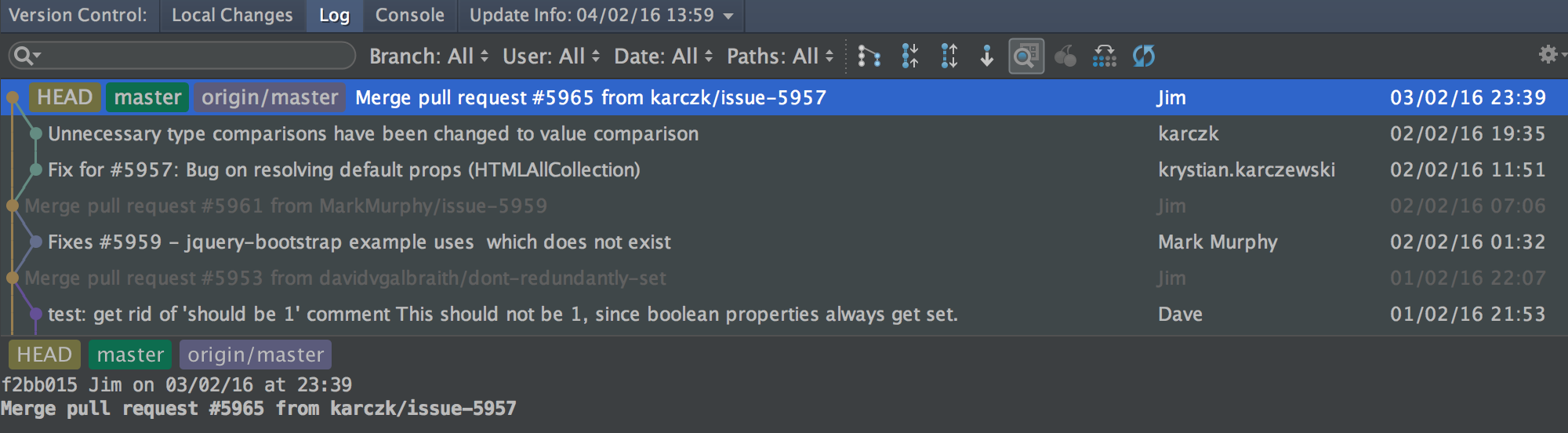Open the Paths filter dropdown

(780, 56)
